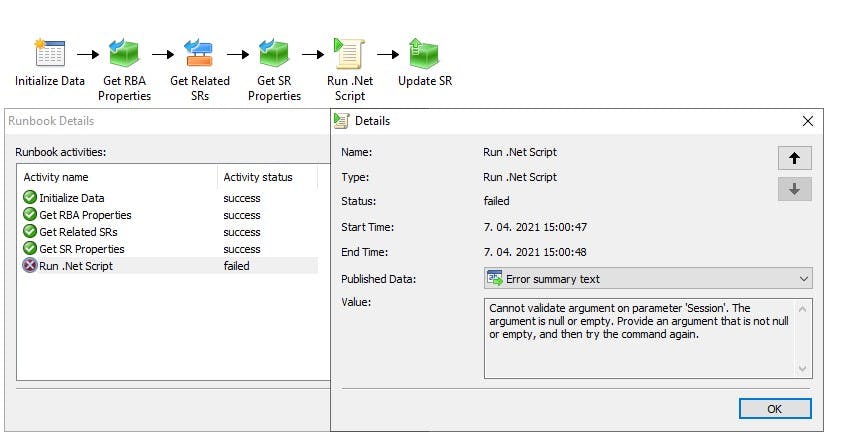
Task: Select the Get SR Properties activity icon
Action: tap(274, 53)
